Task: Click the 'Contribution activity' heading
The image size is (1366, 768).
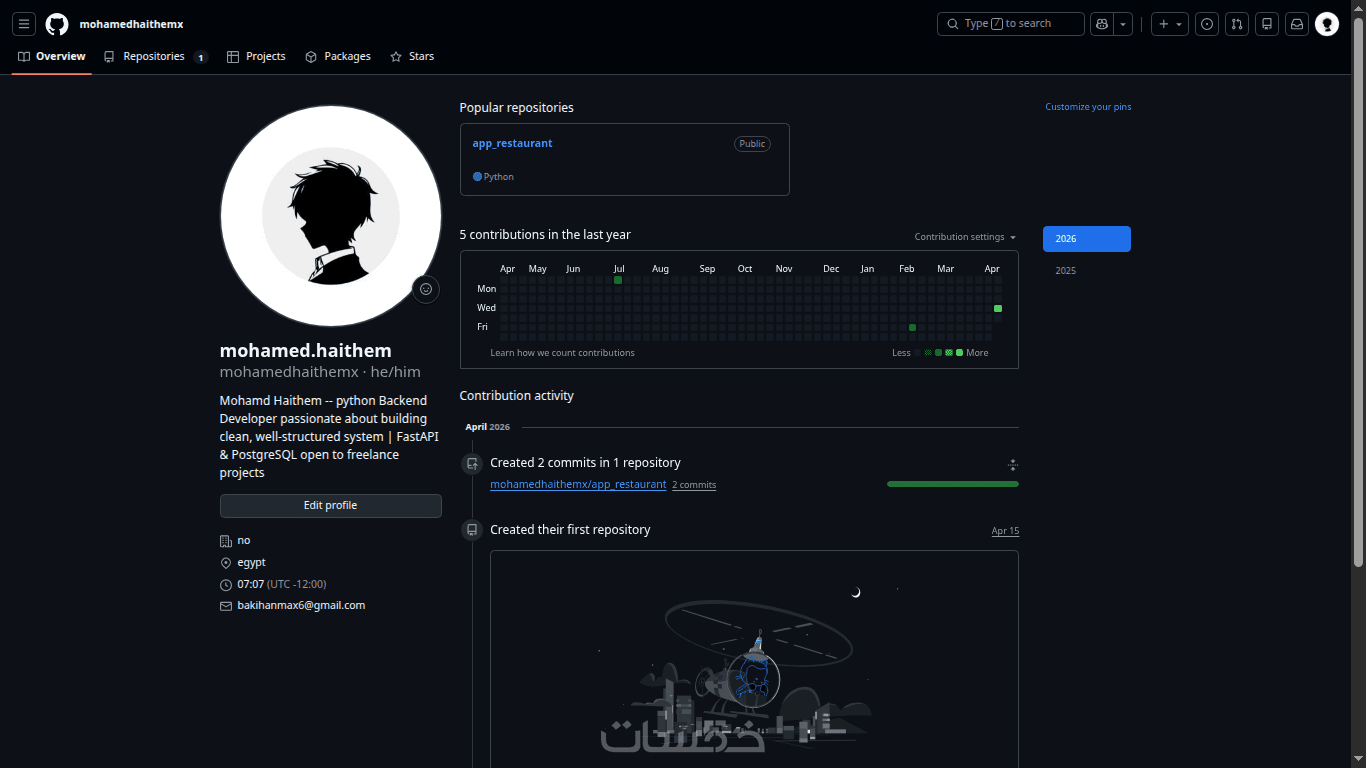Action: pos(517,396)
